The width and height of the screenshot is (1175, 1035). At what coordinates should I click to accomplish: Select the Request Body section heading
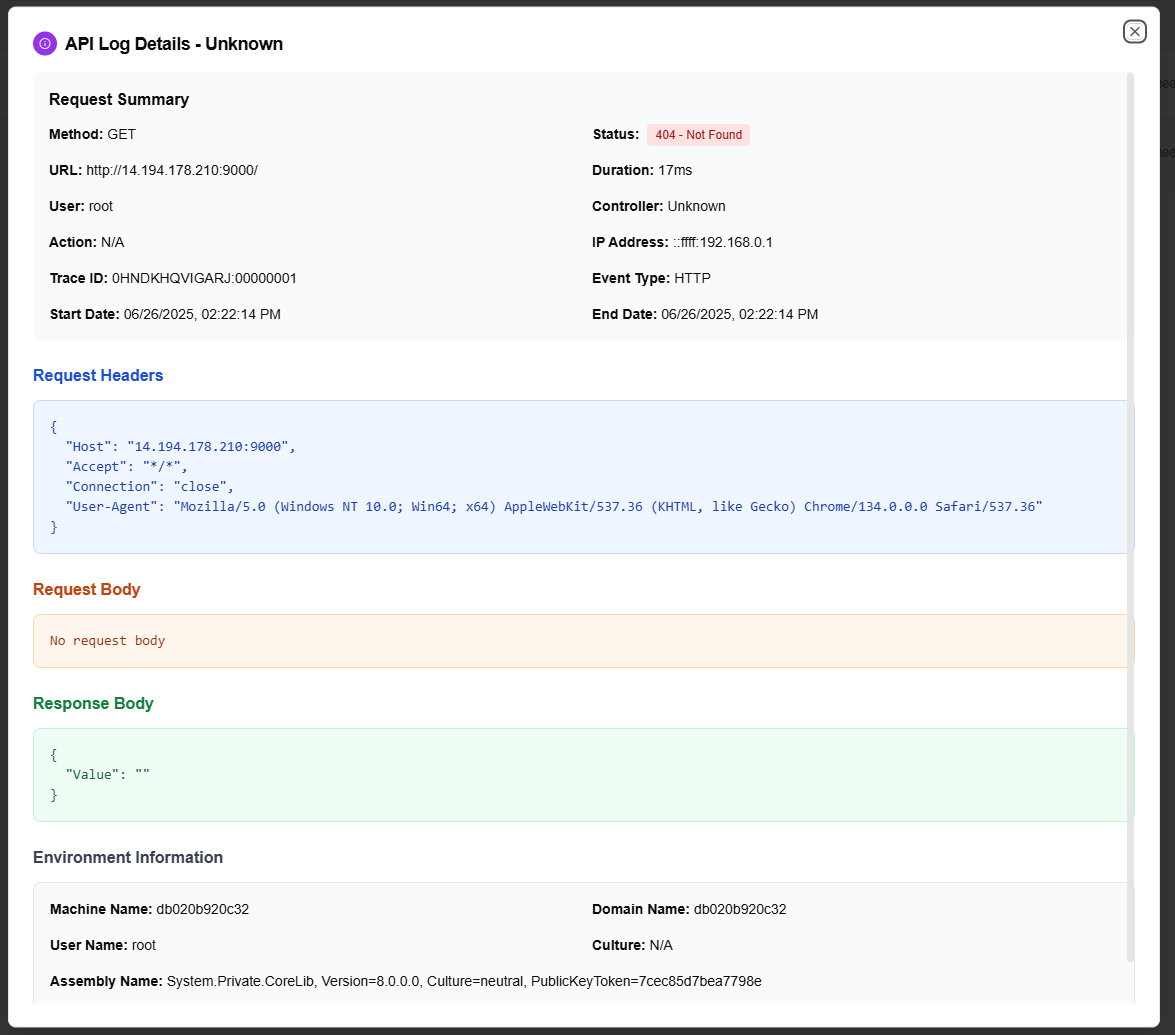pyautogui.click(x=87, y=590)
